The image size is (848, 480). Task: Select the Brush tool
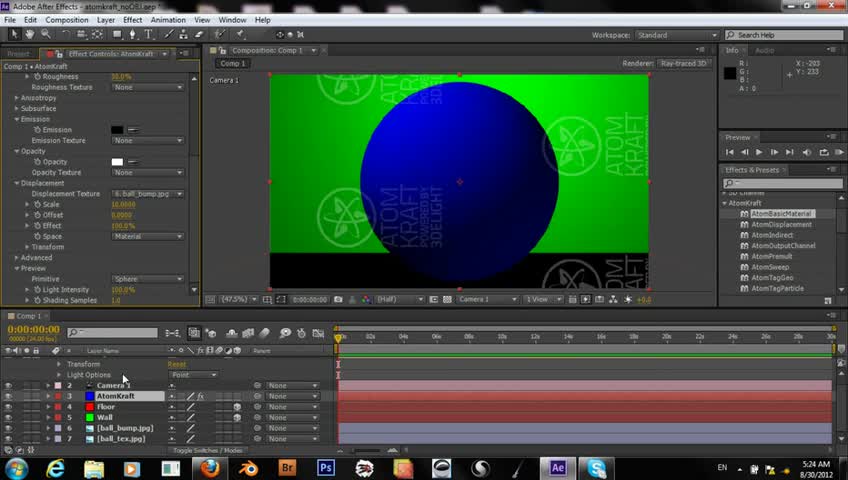click(168, 34)
